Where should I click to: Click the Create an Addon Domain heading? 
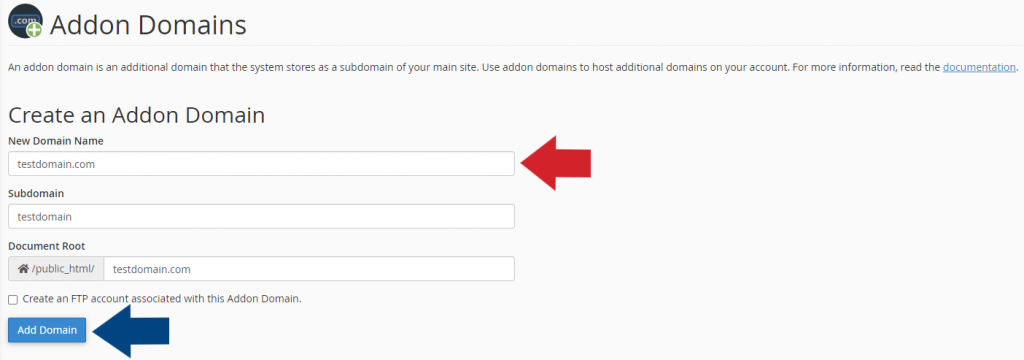pos(136,115)
